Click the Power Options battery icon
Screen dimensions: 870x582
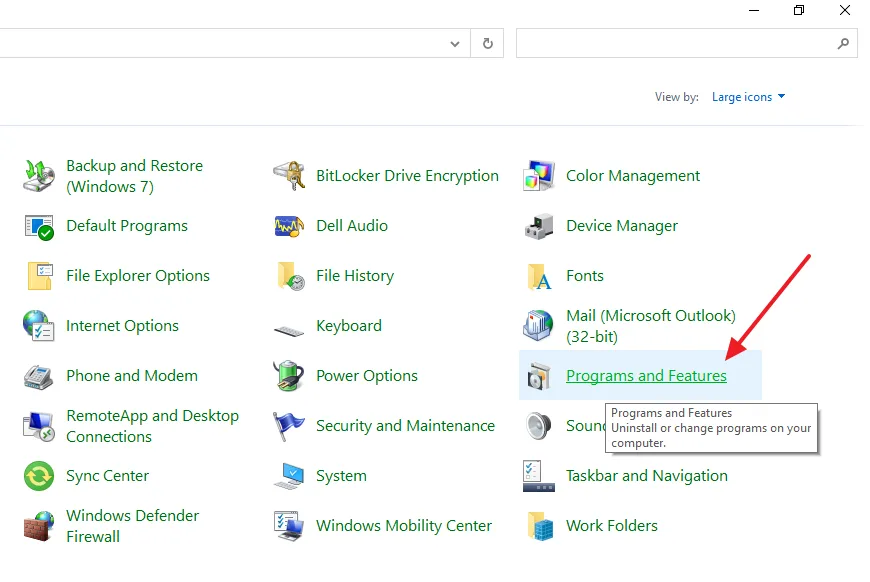coord(289,376)
